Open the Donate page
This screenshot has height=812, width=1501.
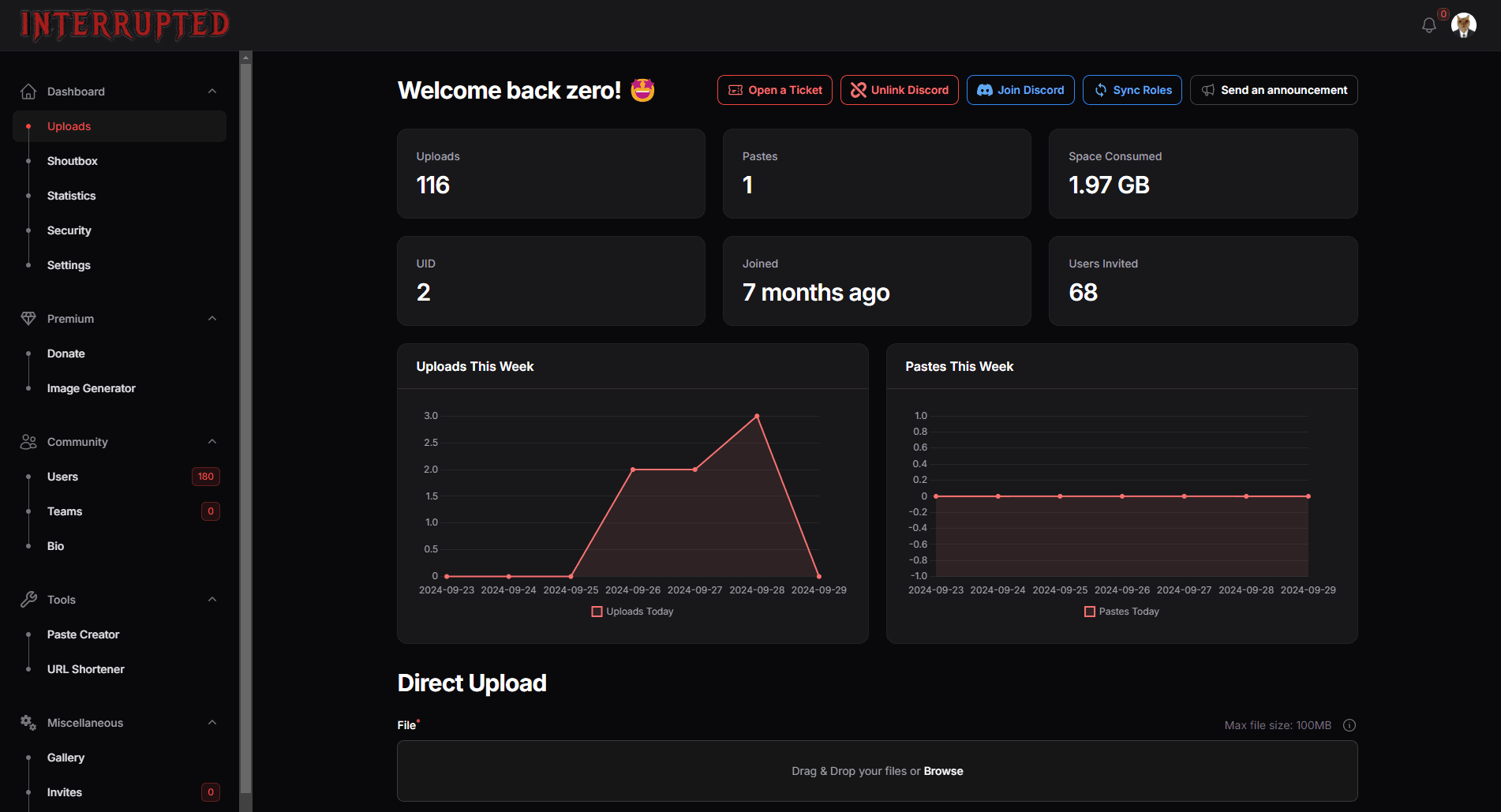pos(119,354)
